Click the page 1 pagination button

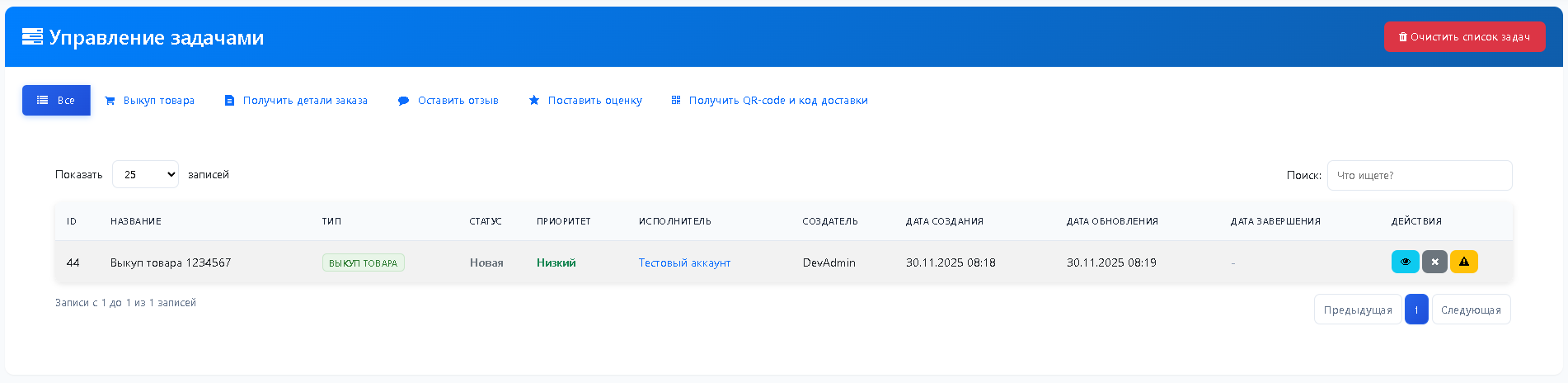pos(1416,310)
